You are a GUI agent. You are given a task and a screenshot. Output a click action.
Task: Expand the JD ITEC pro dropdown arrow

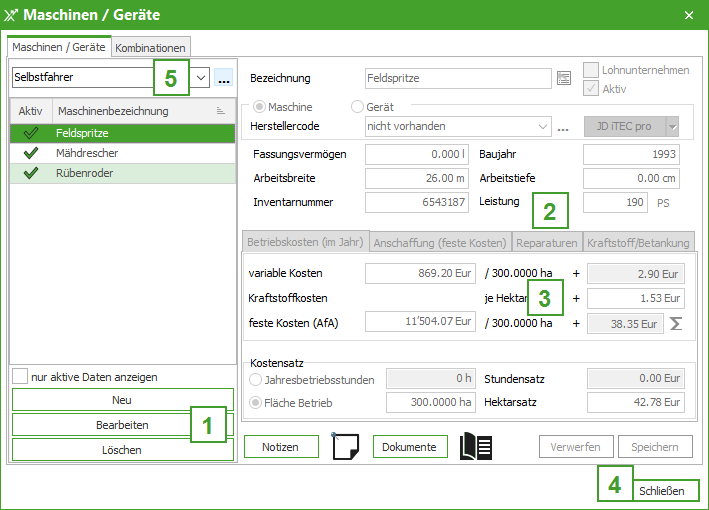coord(672,126)
